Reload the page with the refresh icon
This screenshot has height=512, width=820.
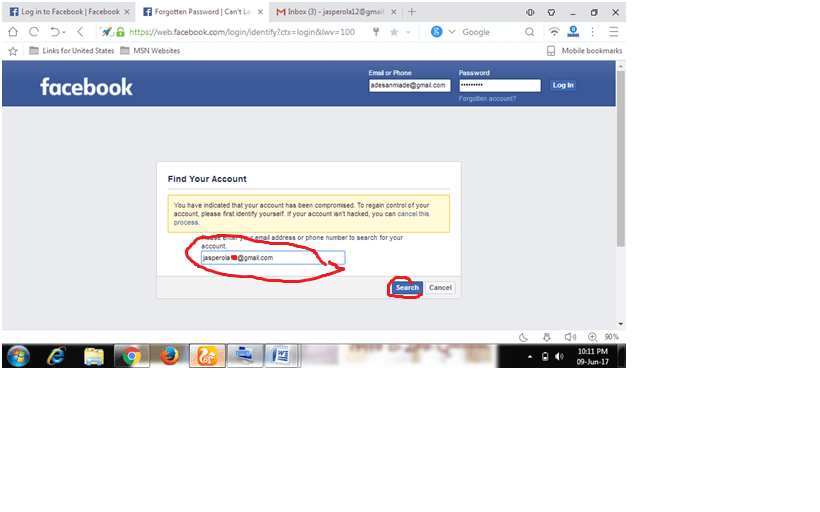[x=34, y=32]
